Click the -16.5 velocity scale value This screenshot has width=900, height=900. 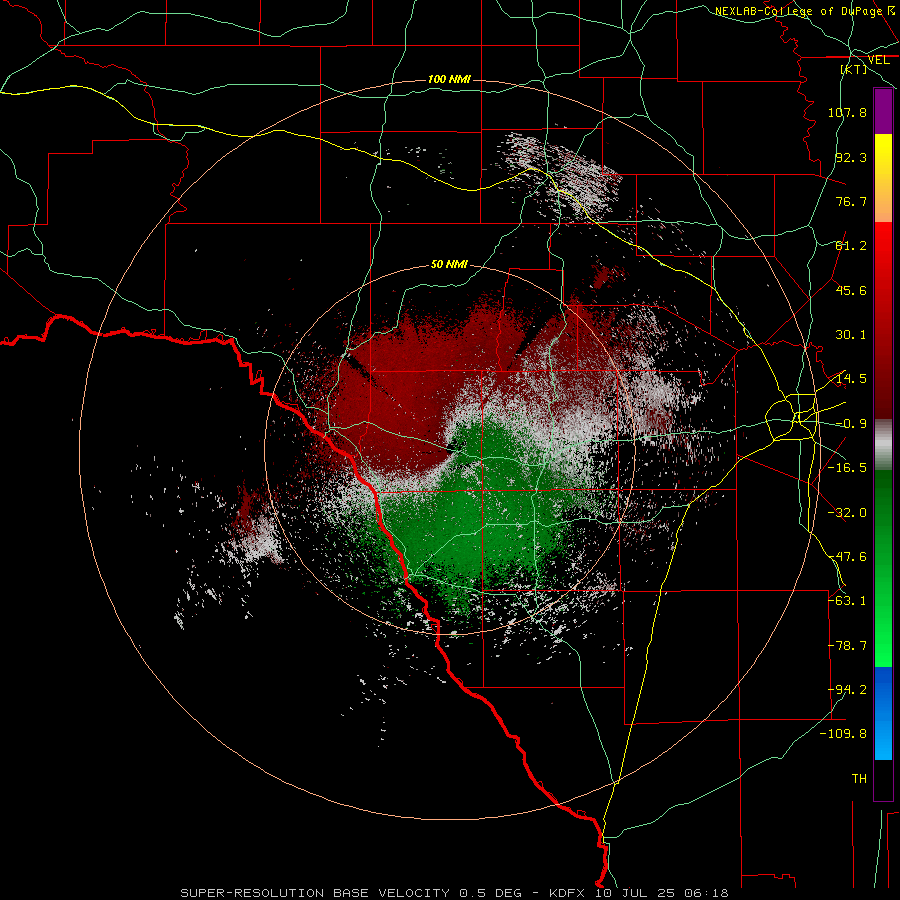pyautogui.click(x=847, y=468)
